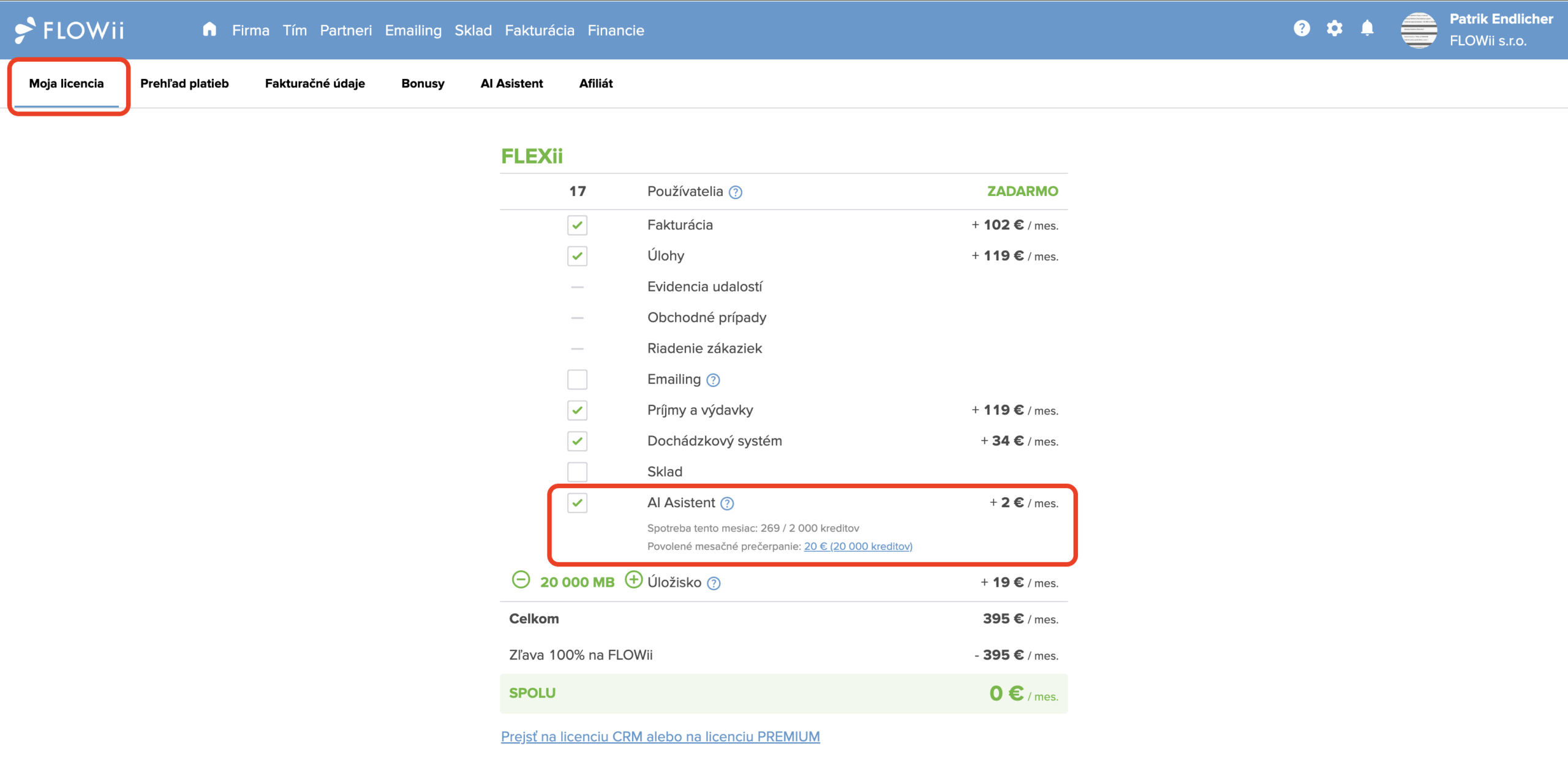This screenshot has width=1568, height=779.
Task: Click the Obchodné prípady row label
Action: click(x=707, y=318)
